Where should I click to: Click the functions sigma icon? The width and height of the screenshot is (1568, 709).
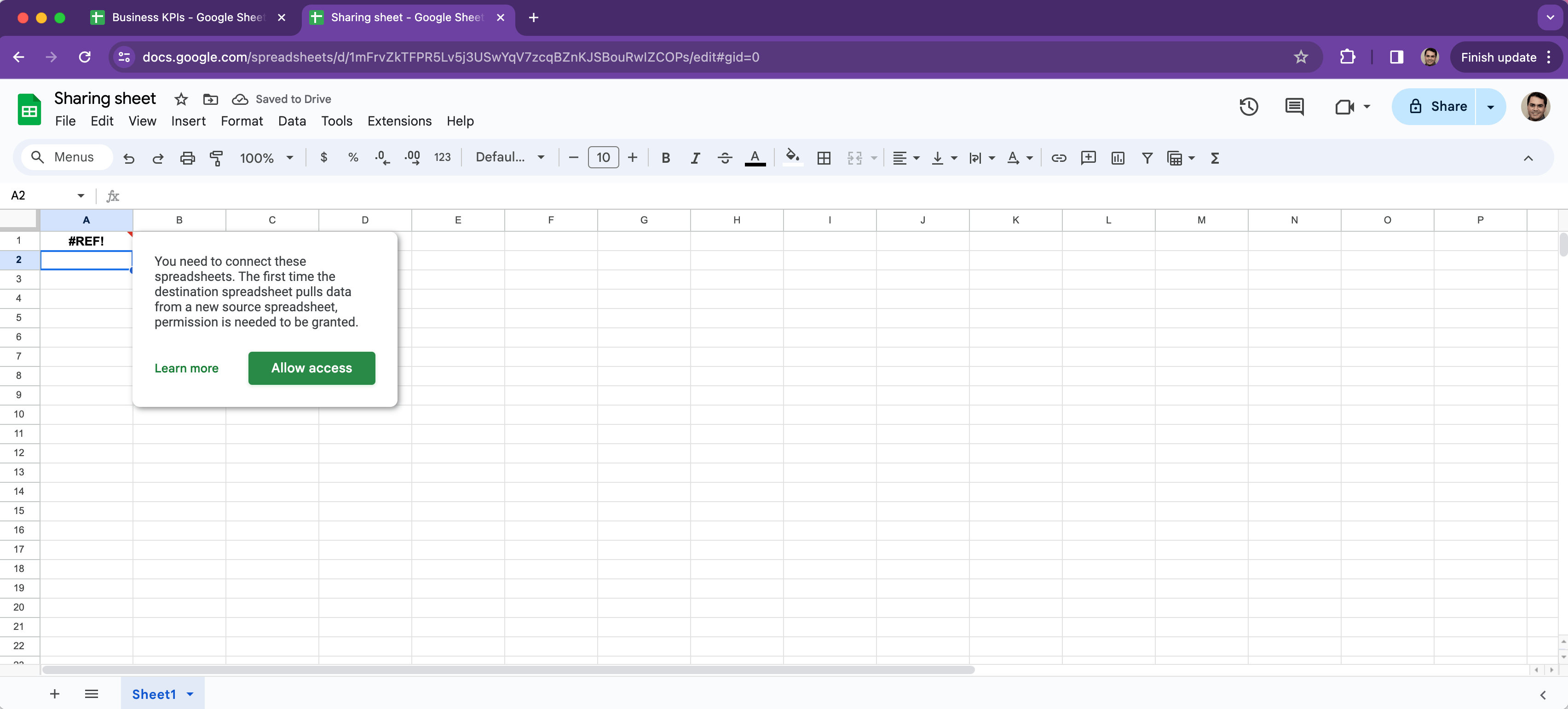[x=1214, y=158]
